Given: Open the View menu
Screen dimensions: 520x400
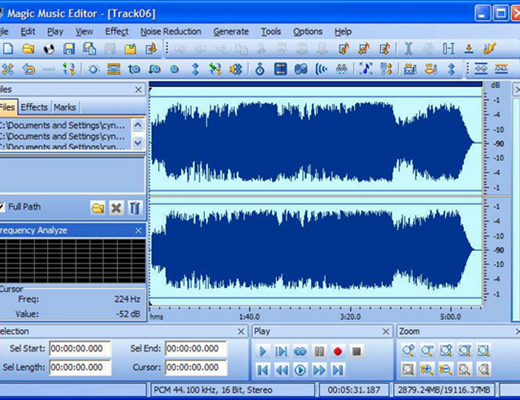Looking at the screenshot, I should (84, 32).
